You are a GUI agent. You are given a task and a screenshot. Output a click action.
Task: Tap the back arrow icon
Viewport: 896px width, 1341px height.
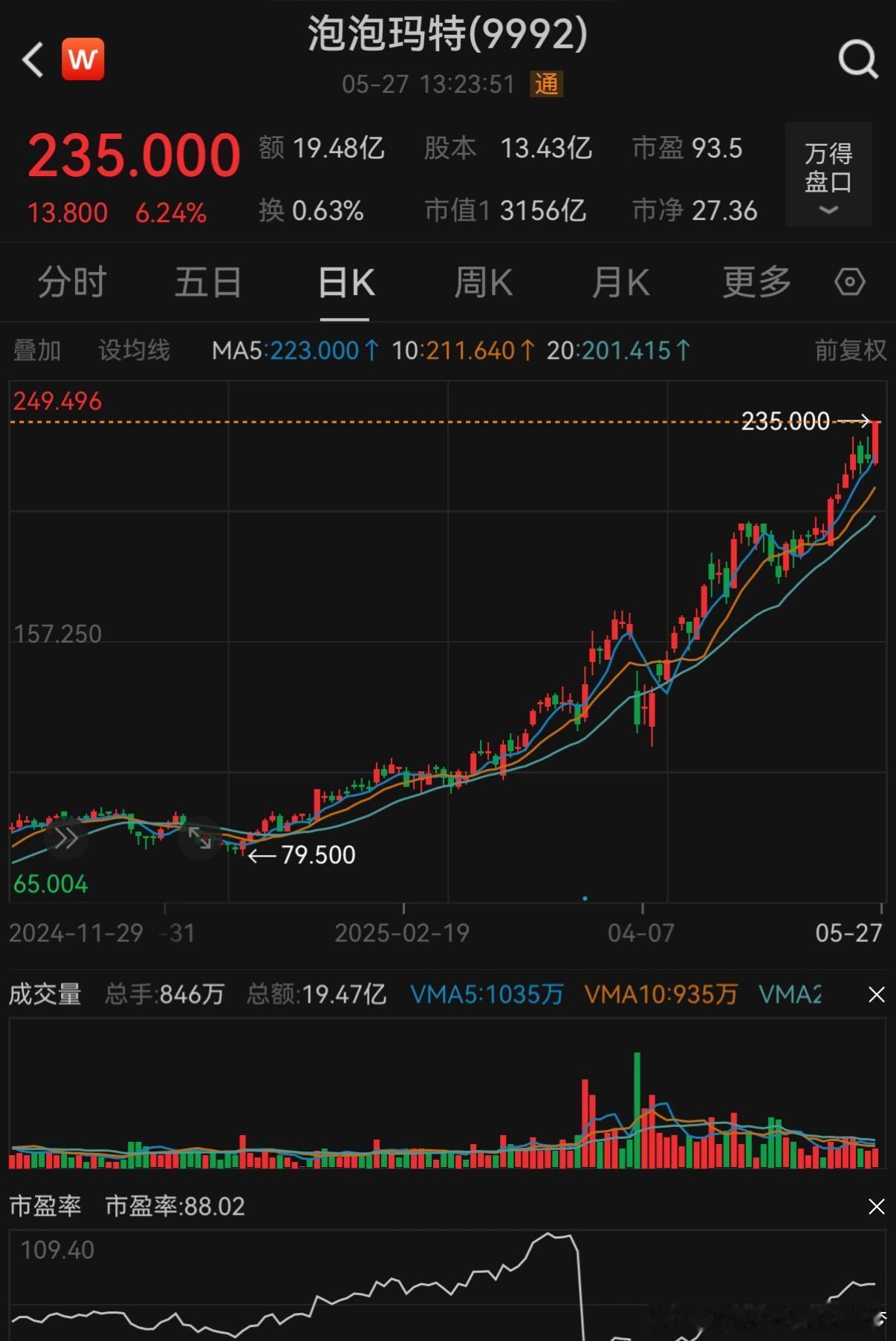click(33, 59)
